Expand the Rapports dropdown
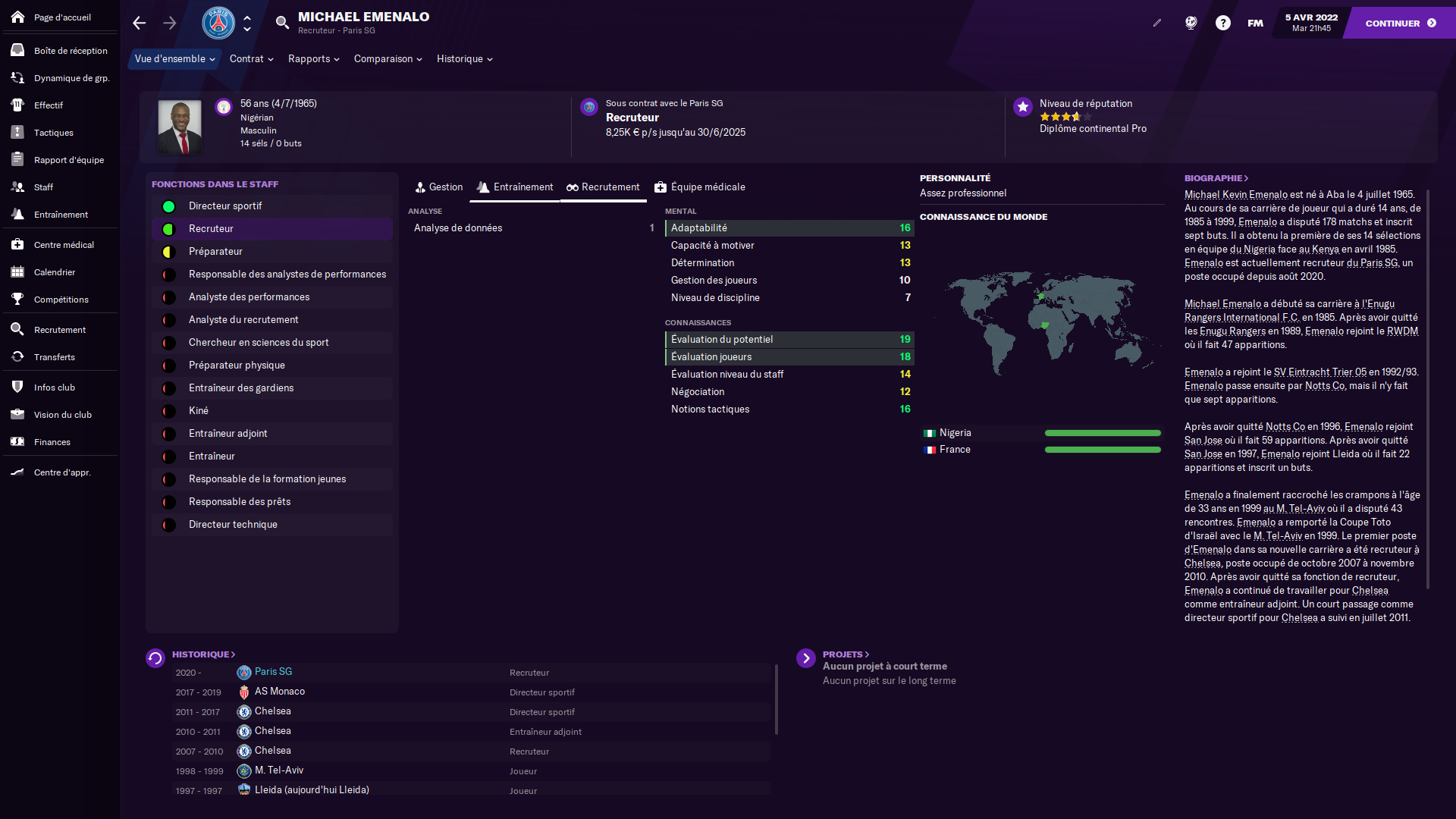The height and width of the screenshot is (819, 1456). tap(313, 59)
